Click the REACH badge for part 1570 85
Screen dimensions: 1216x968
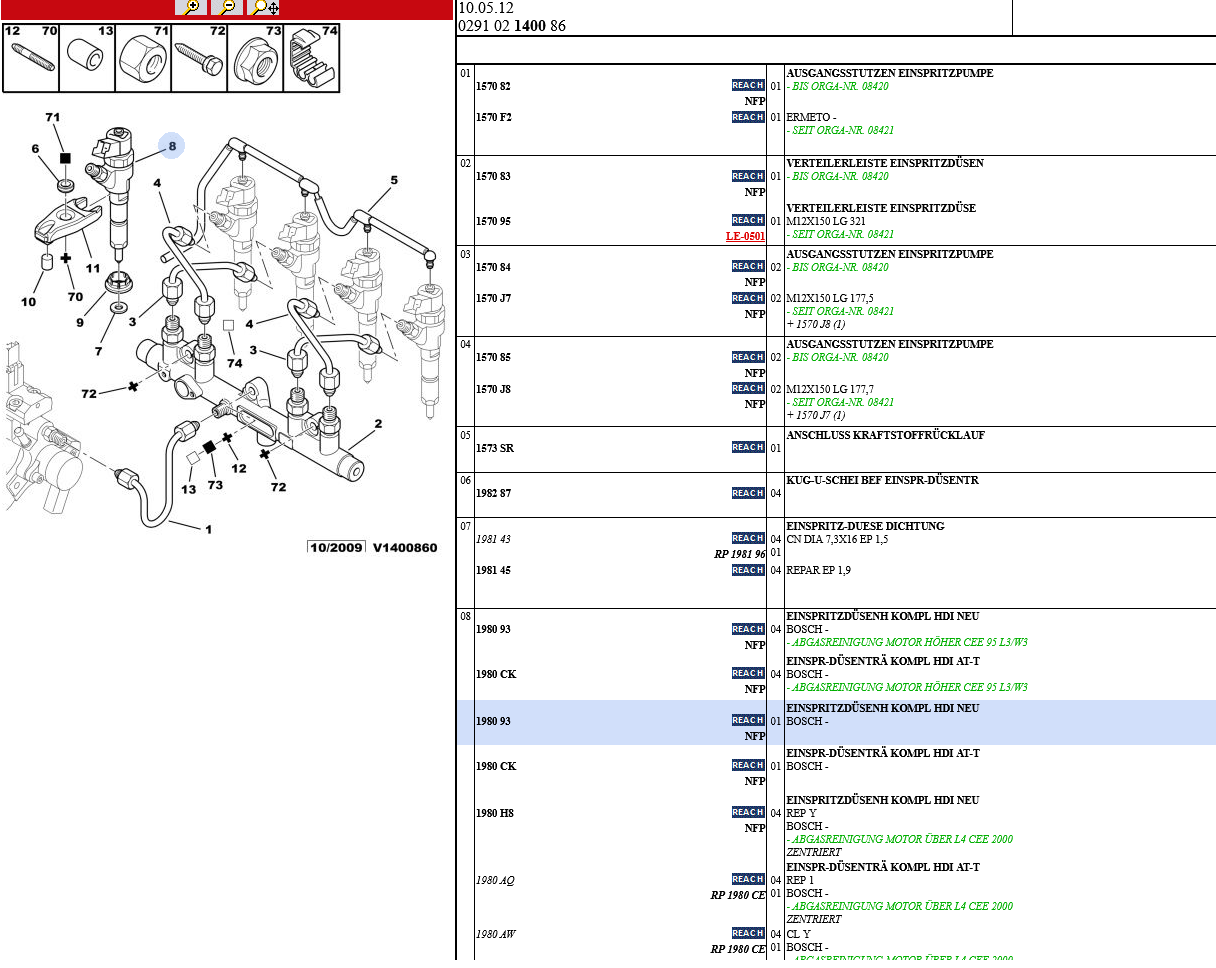pyautogui.click(x=748, y=357)
